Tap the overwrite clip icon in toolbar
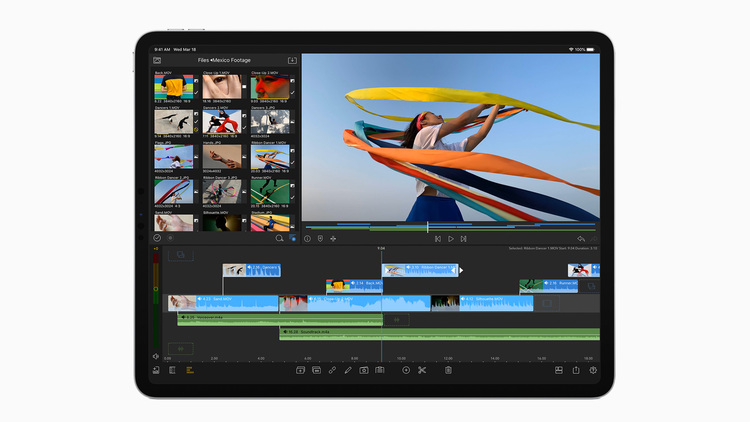Screen dimensions: 750x422 316,370
